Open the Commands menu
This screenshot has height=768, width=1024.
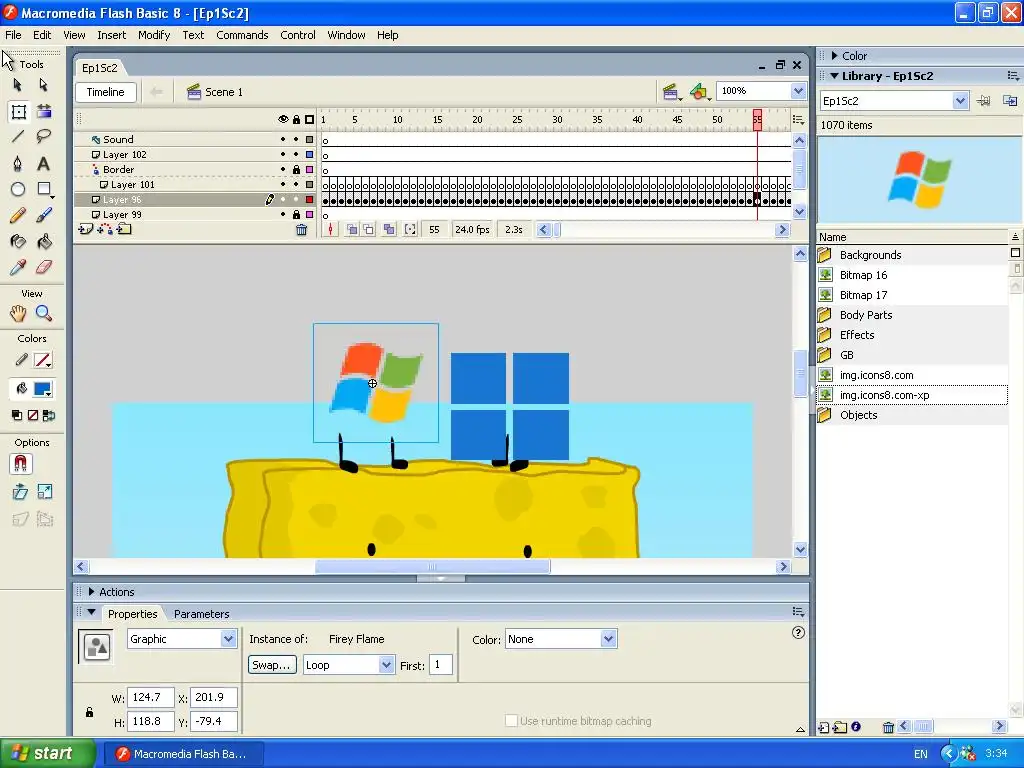pos(242,35)
